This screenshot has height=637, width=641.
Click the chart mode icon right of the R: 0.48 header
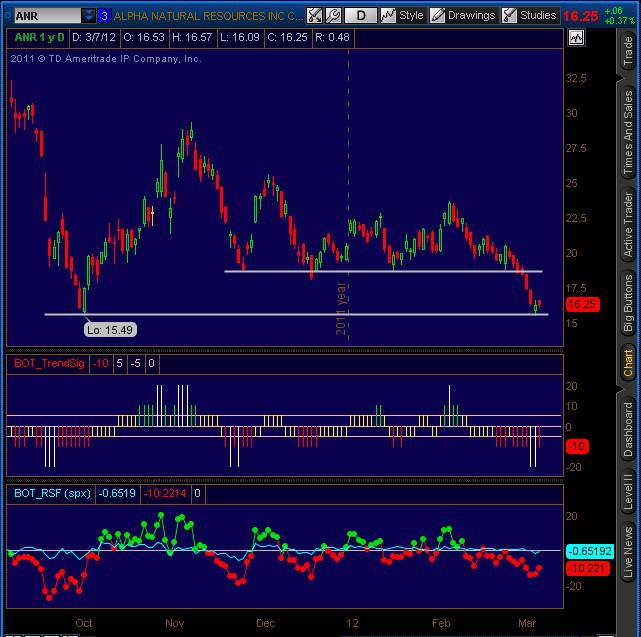[x=576, y=38]
